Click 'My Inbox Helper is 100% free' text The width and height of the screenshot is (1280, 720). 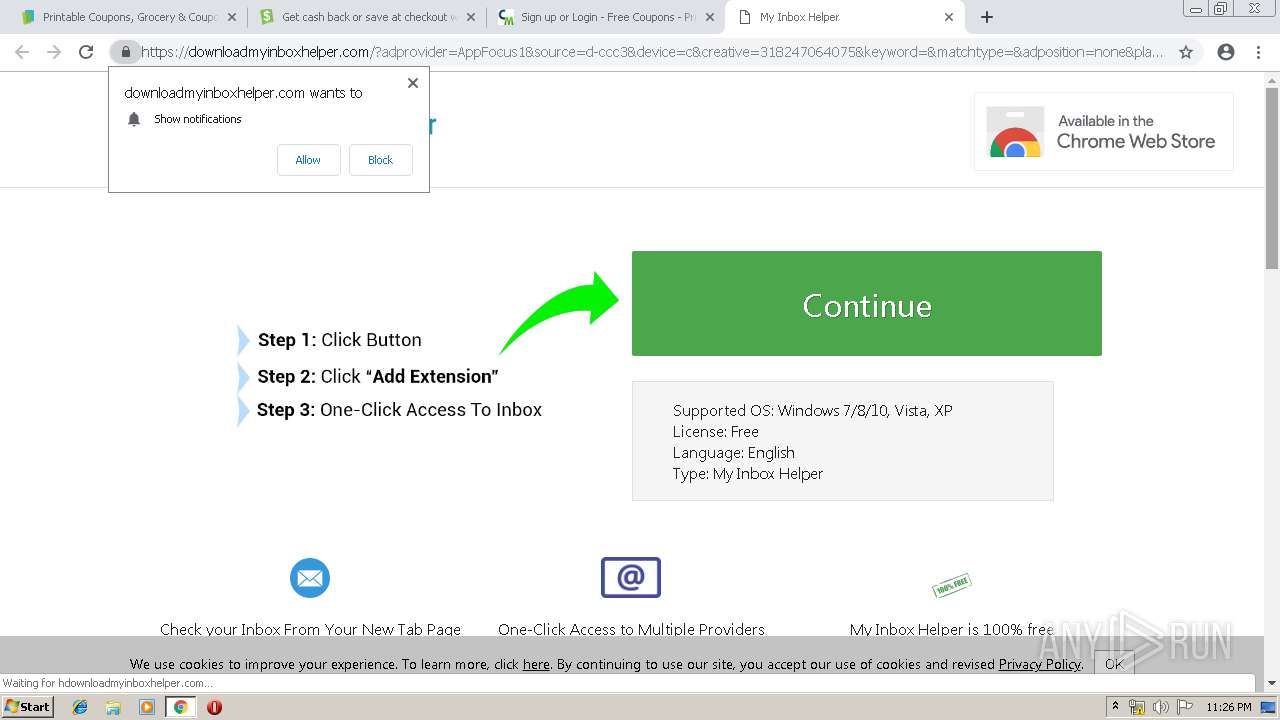click(x=952, y=629)
